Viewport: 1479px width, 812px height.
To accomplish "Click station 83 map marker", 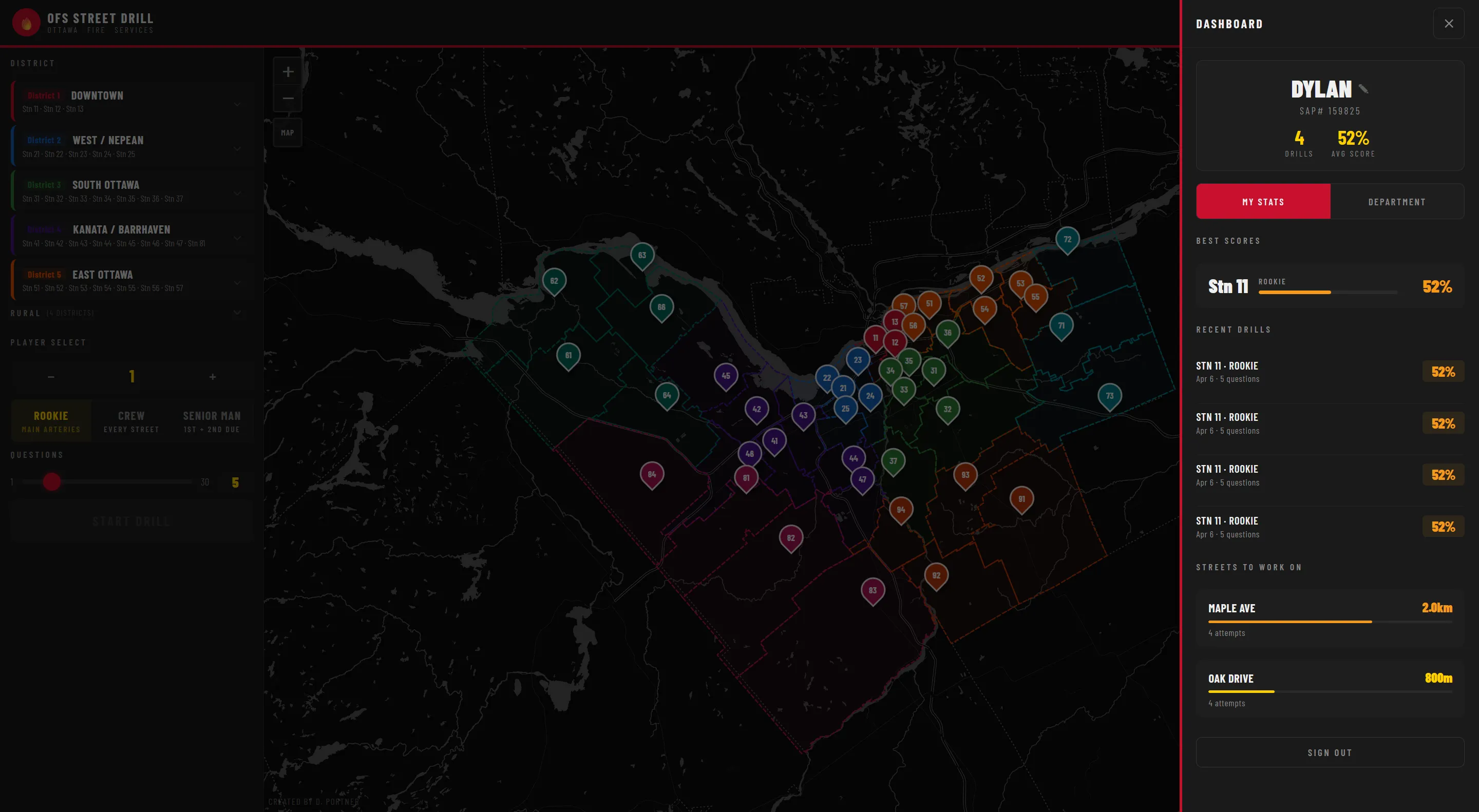I will point(872,590).
